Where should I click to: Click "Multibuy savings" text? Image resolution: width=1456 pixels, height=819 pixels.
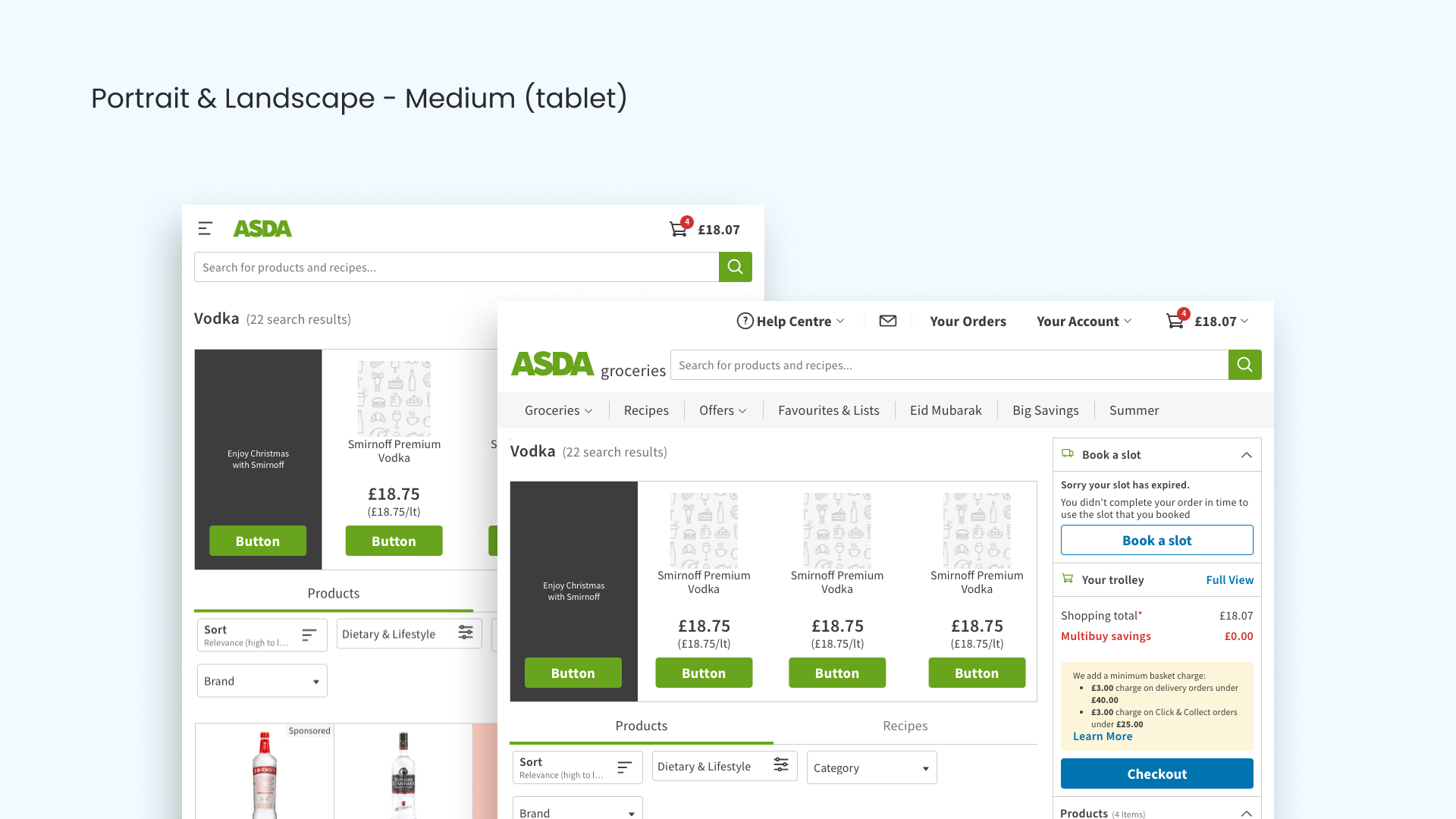pyautogui.click(x=1106, y=636)
